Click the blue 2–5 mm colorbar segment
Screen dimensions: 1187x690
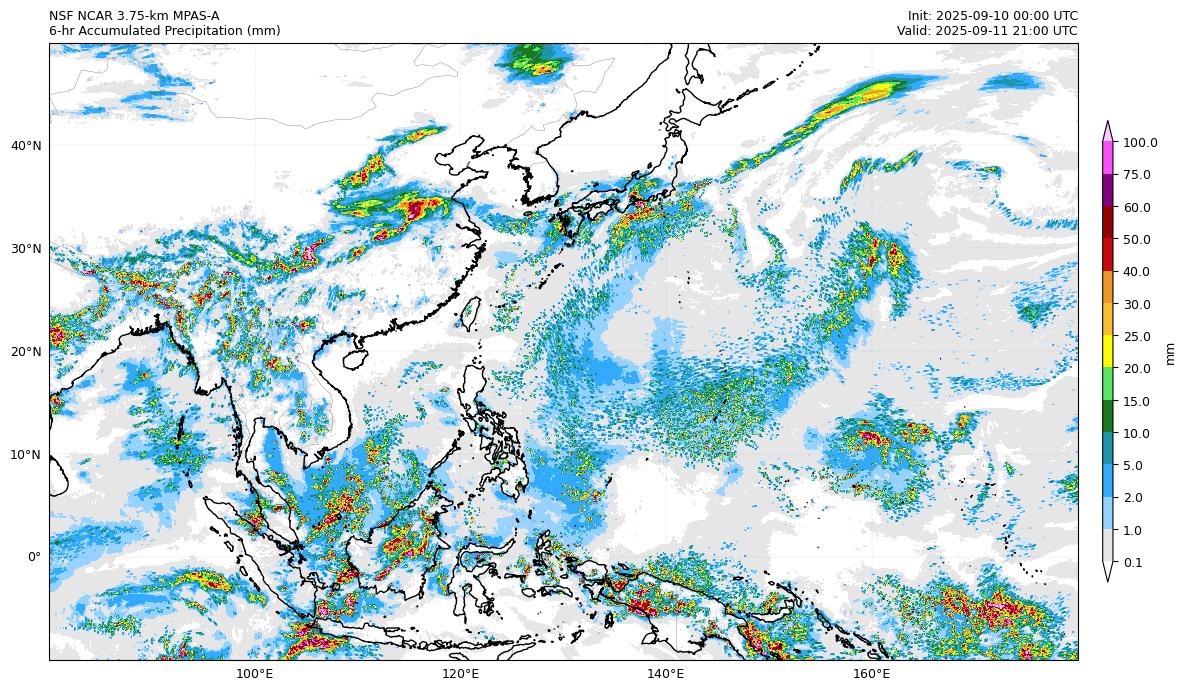pyautogui.click(x=1108, y=481)
